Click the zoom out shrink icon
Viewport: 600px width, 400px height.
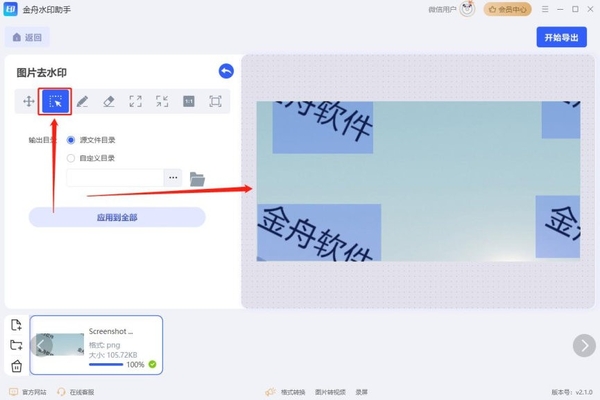pyautogui.click(x=162, y=101)
